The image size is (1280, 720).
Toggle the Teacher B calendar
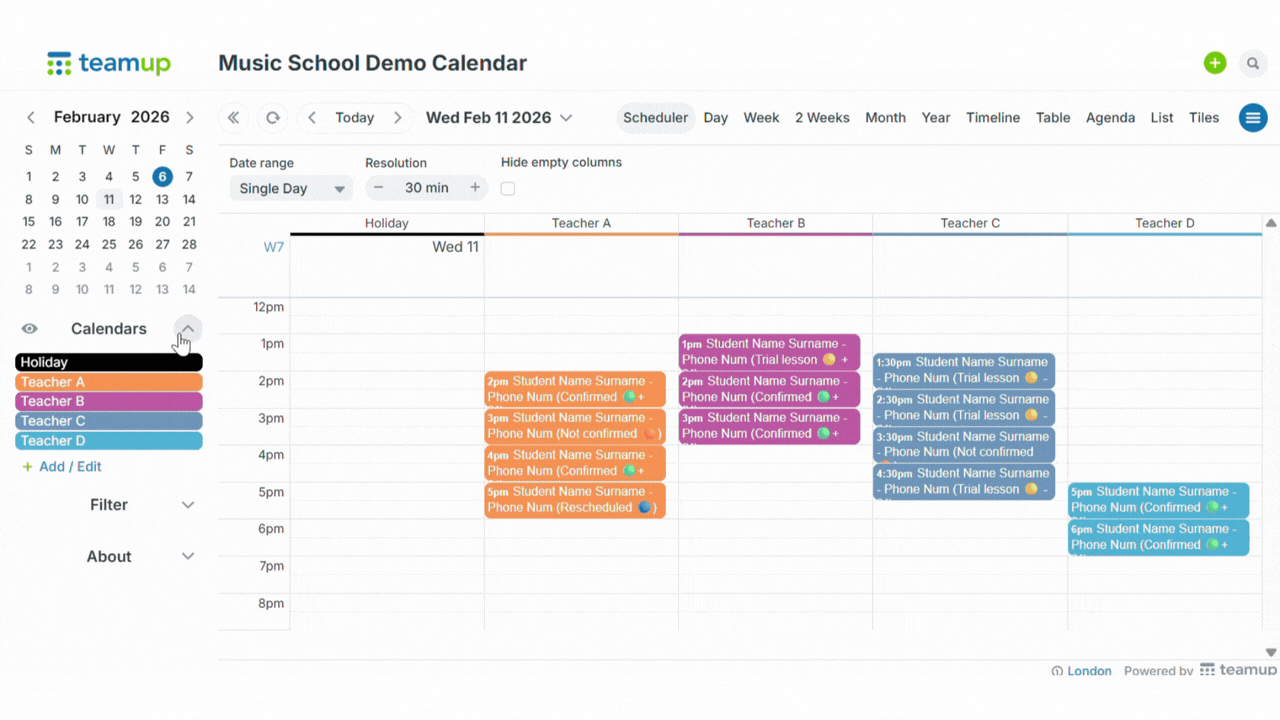pyautogui.click(x=109, y=401)
